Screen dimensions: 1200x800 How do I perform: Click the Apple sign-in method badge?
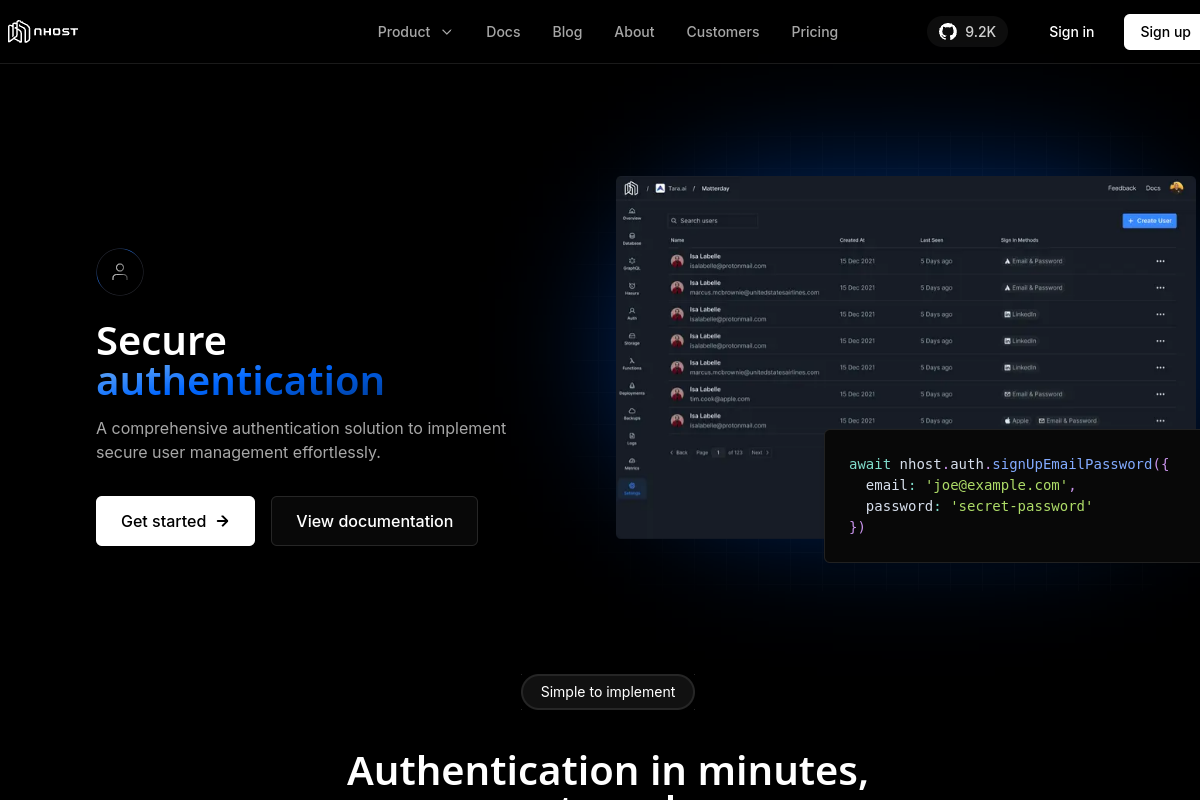click(x=1017, y=421)
